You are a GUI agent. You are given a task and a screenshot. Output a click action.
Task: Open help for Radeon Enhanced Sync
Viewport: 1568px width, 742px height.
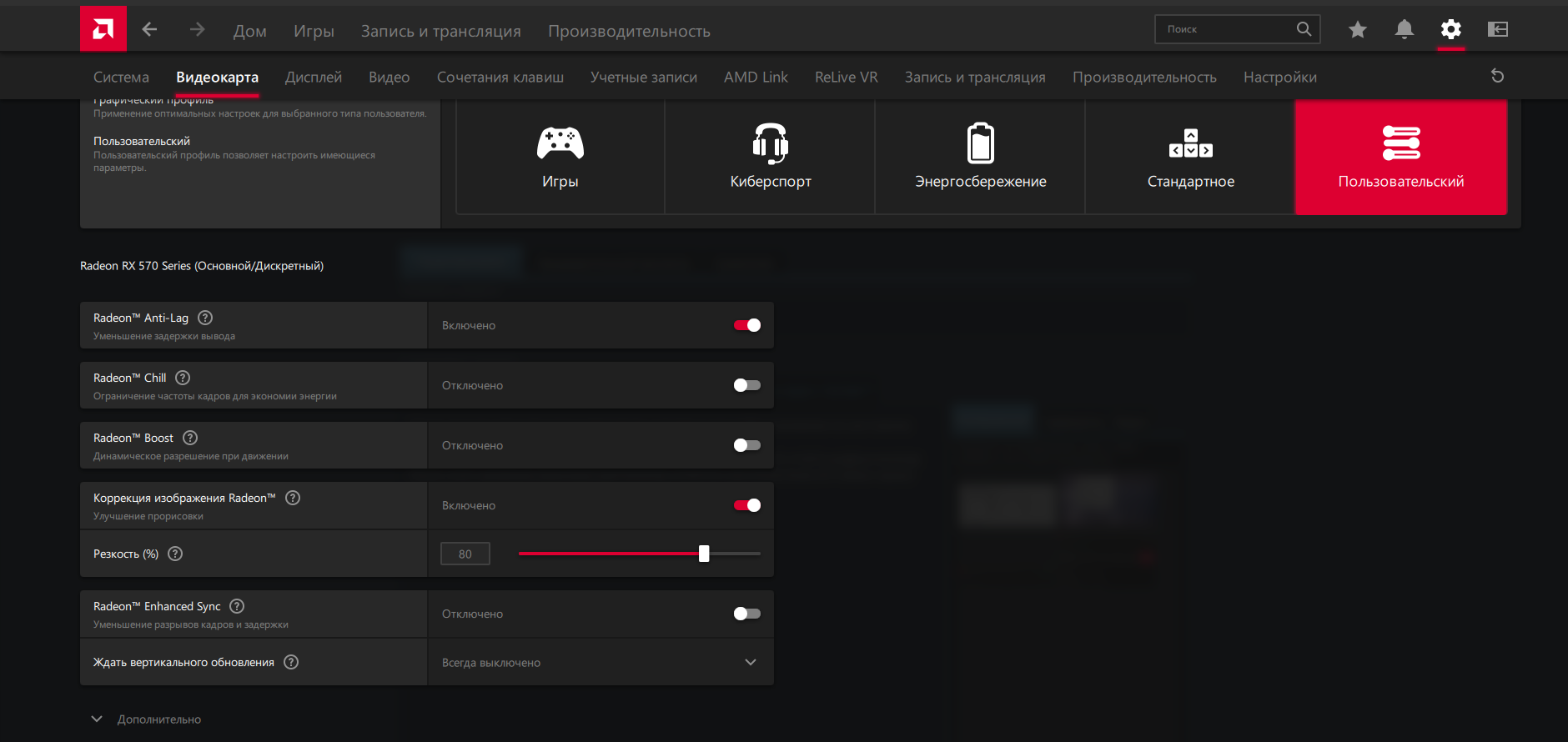point(237,606)
